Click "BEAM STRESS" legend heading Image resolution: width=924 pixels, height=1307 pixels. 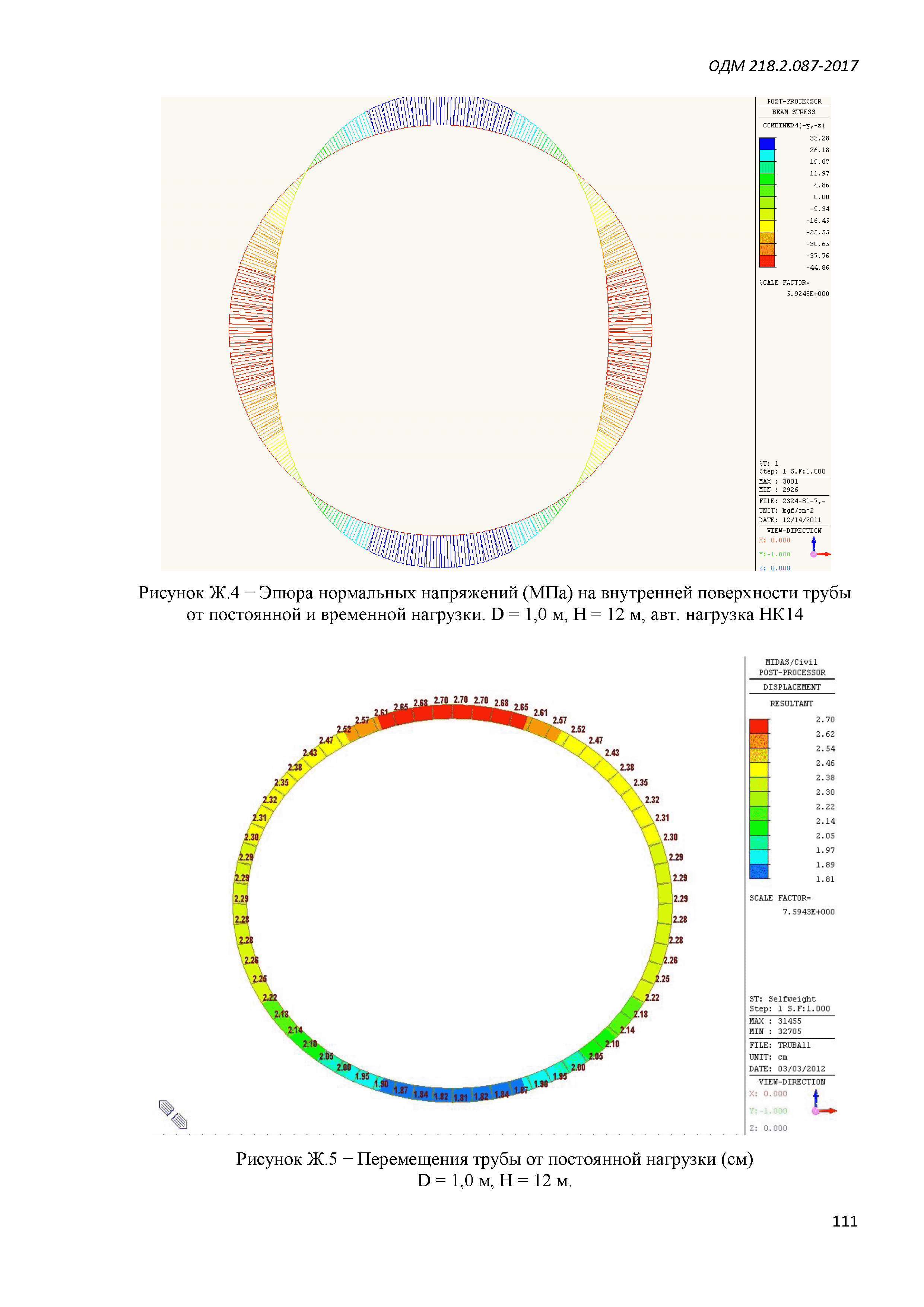[x=793, y=112]
